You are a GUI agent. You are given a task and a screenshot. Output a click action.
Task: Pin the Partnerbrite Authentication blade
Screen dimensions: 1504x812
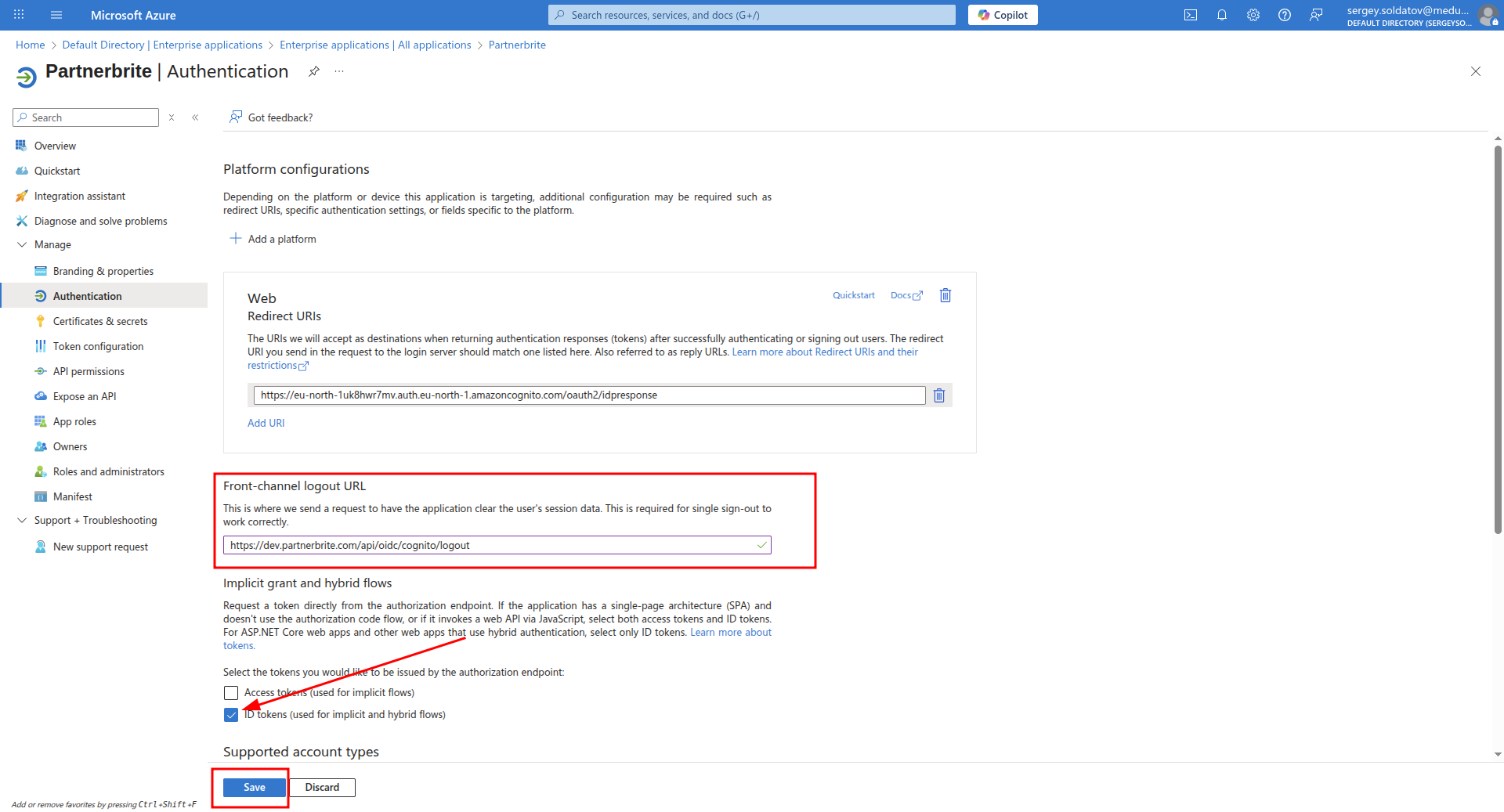tap(314, 71)
